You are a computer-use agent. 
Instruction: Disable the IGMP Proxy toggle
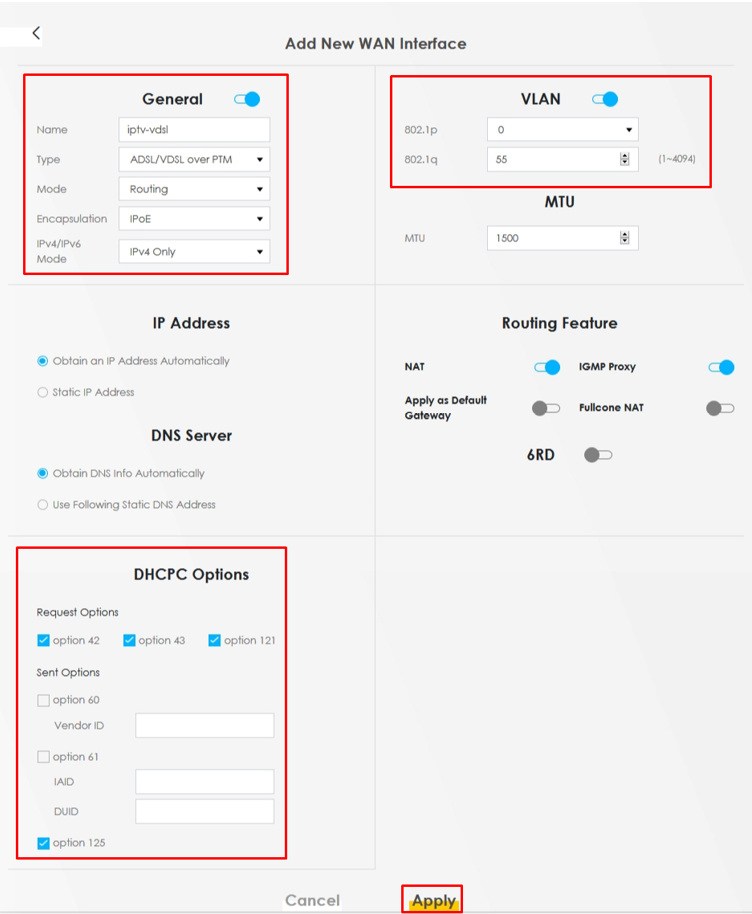(721, 367)
